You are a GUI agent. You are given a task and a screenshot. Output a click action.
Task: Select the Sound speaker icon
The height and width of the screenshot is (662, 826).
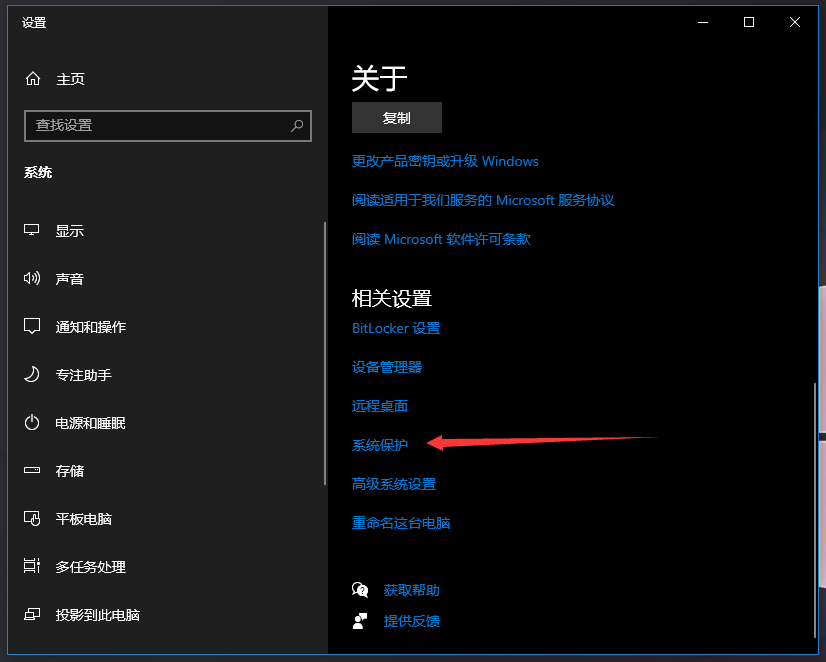click(32, 279)
